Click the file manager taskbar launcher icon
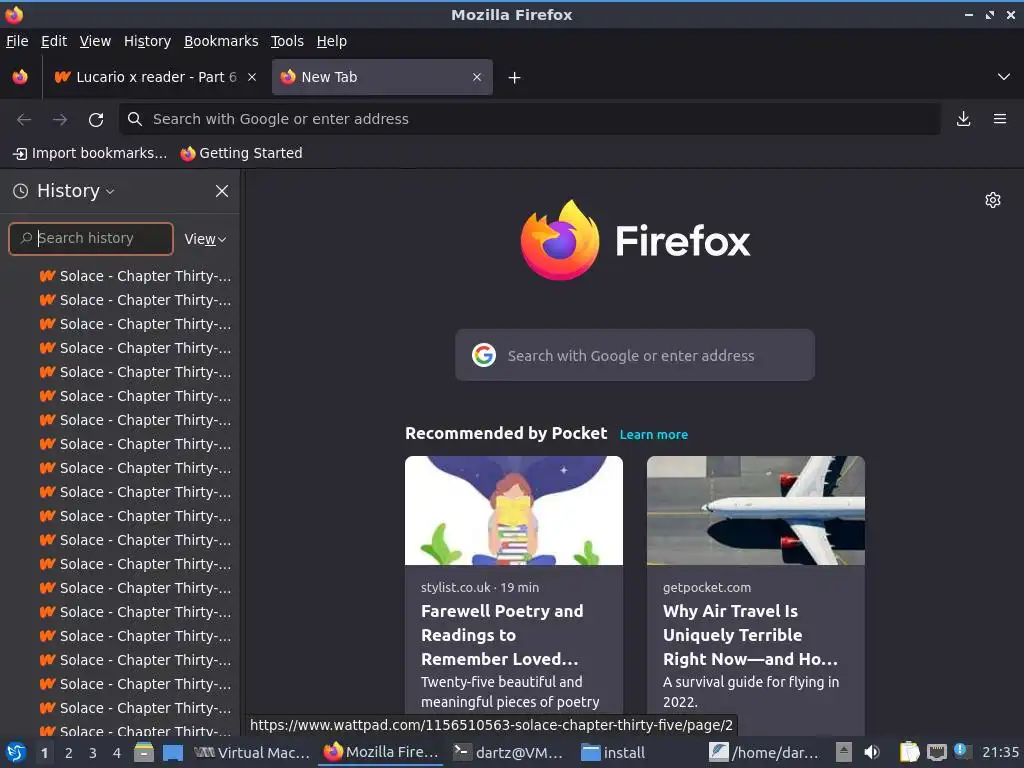This screenshot has height=768, width=1024. 144,752
